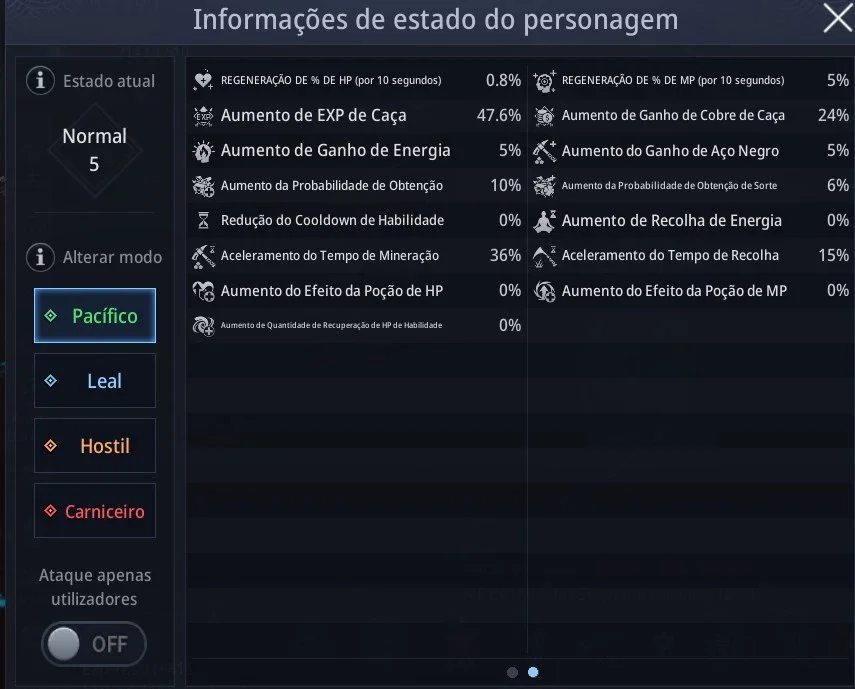Click the Tempo de Mineração pickaxe icon
This screenshot has height=689, width=855.
point(203,256)
